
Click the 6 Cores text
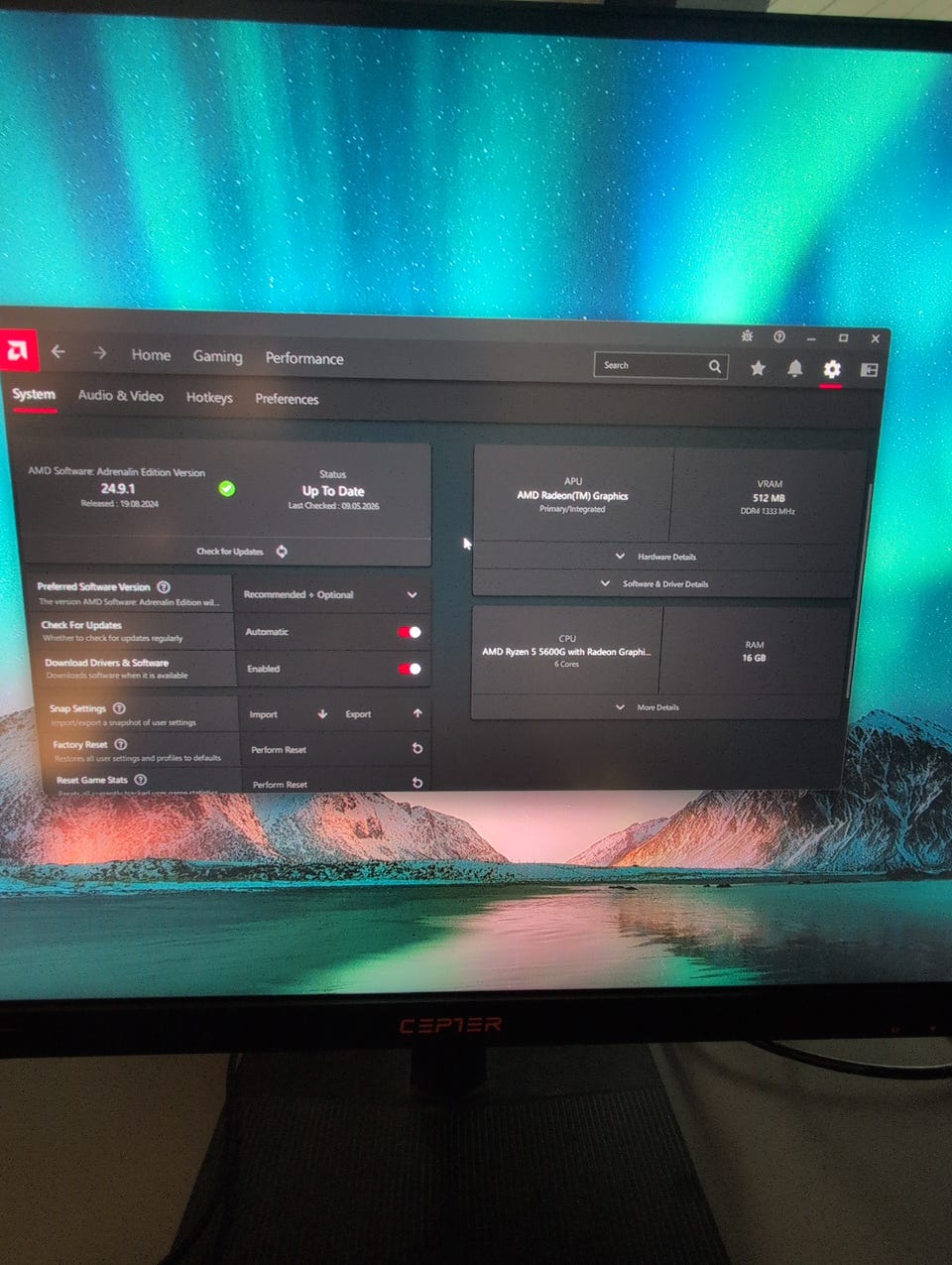566,665
